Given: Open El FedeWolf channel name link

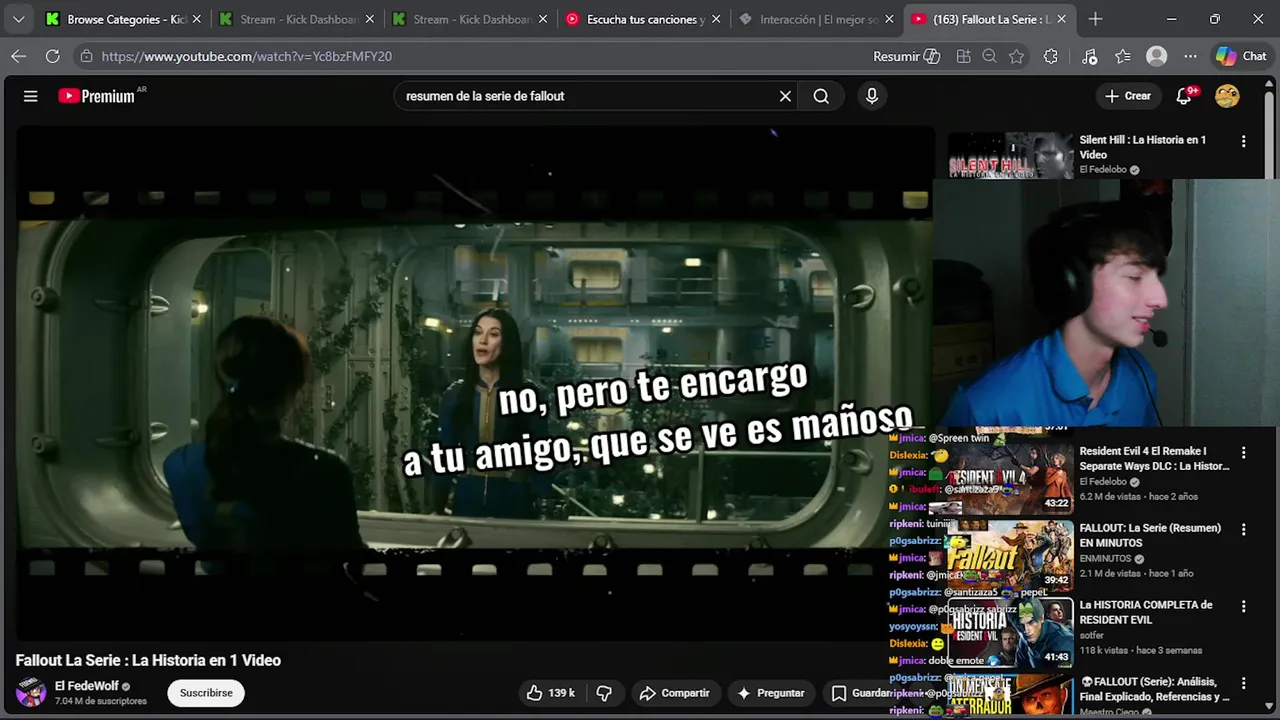Looking at the screenshot, I should tap(87, 686).
